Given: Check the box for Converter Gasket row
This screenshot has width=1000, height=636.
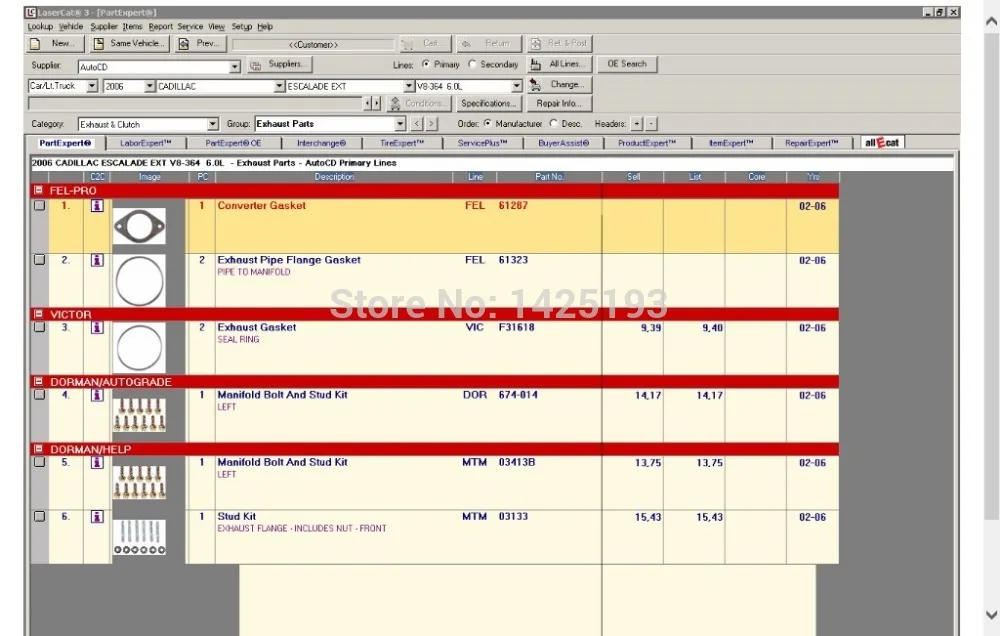Looking at the screenshot, I should 40,205.
